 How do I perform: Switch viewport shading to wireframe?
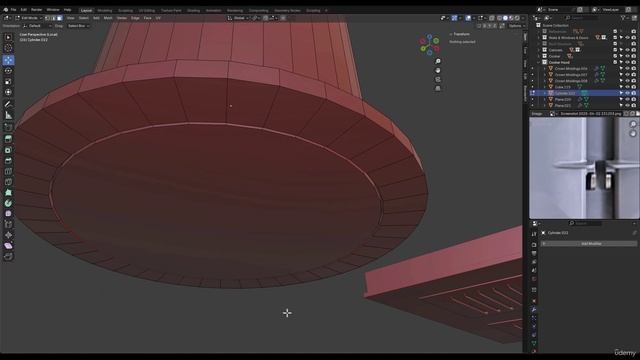click(x=500, y=18)
